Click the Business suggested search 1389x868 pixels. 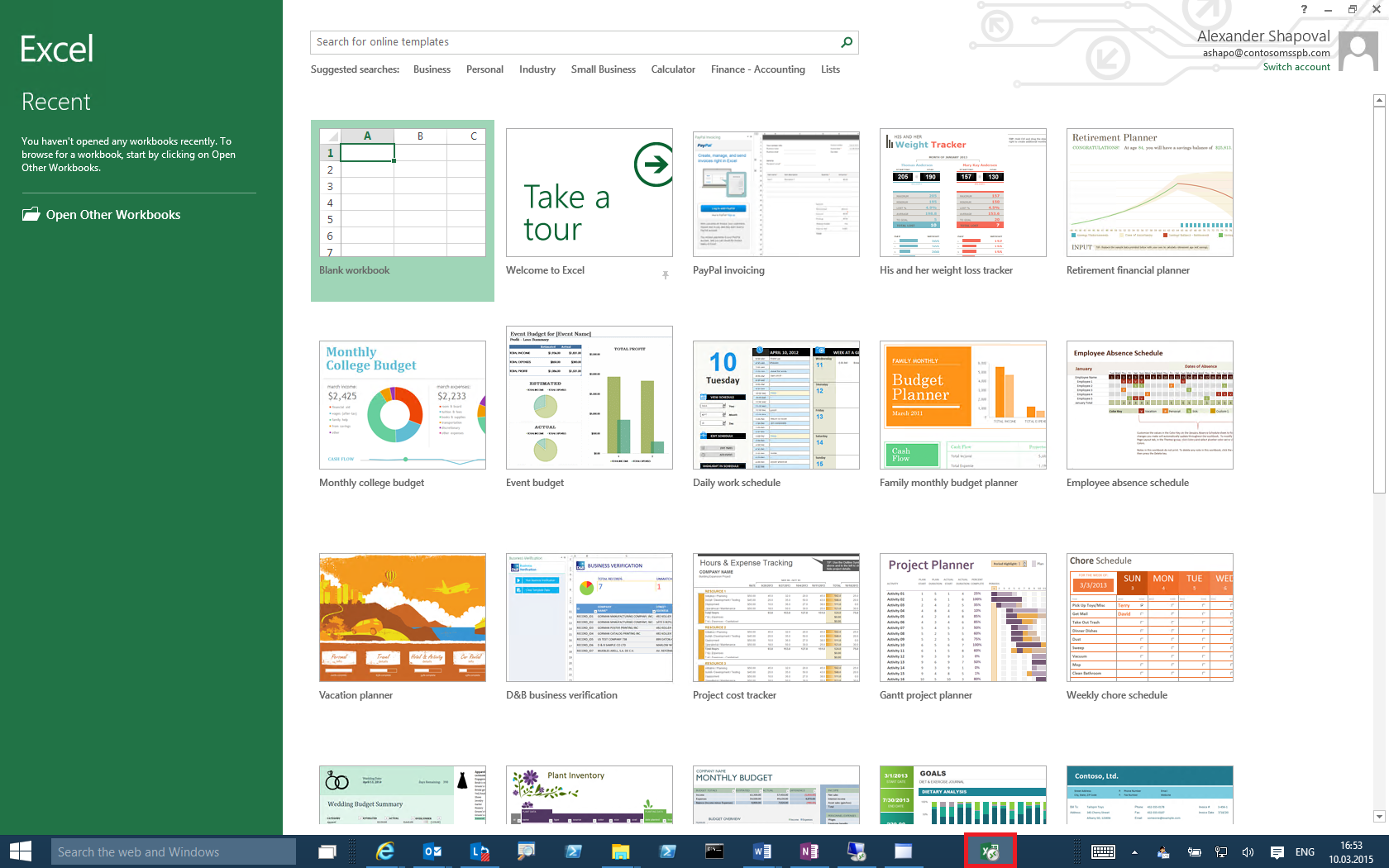432,69
